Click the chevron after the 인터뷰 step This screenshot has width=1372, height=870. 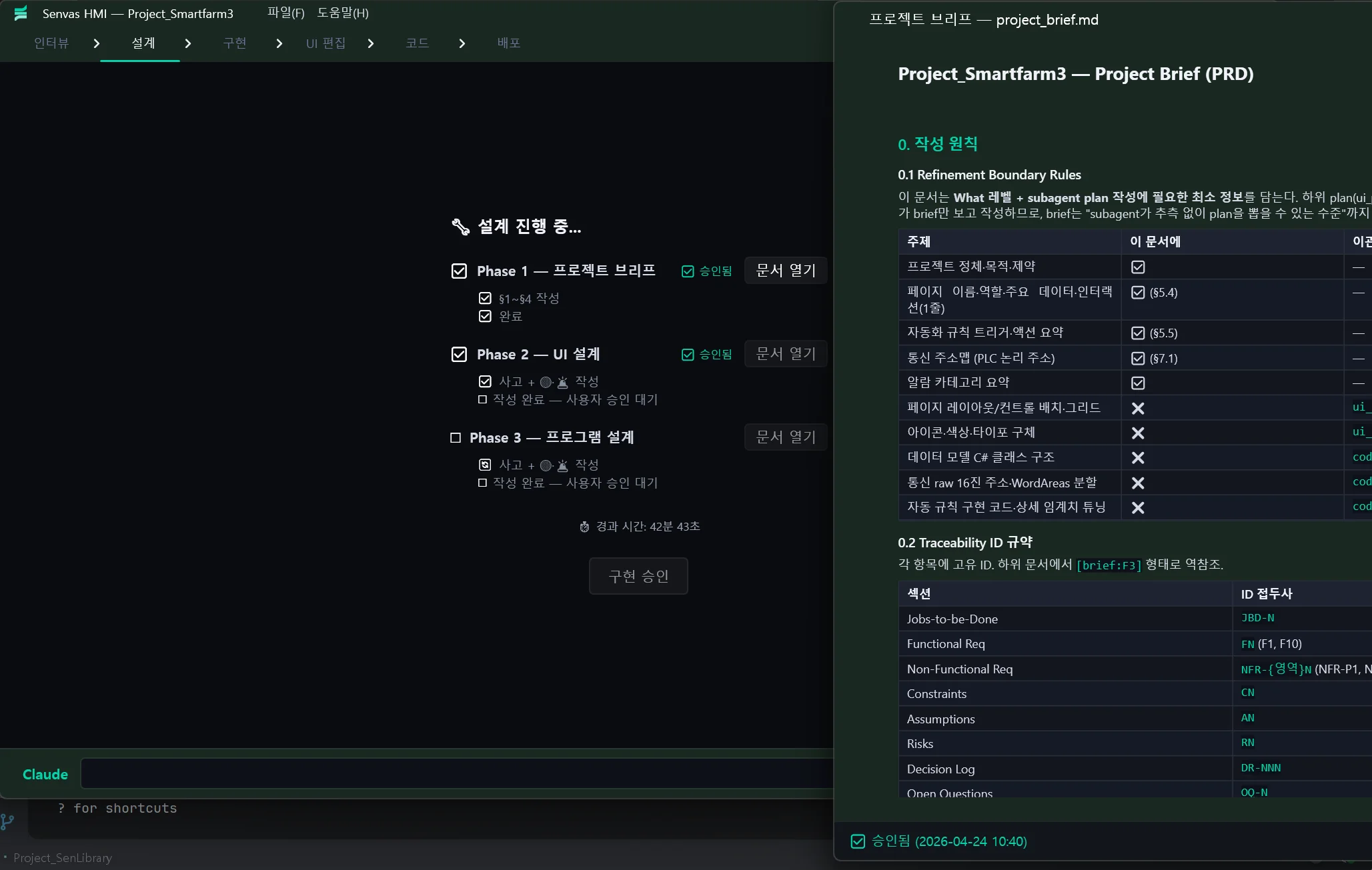pos(97,43)
